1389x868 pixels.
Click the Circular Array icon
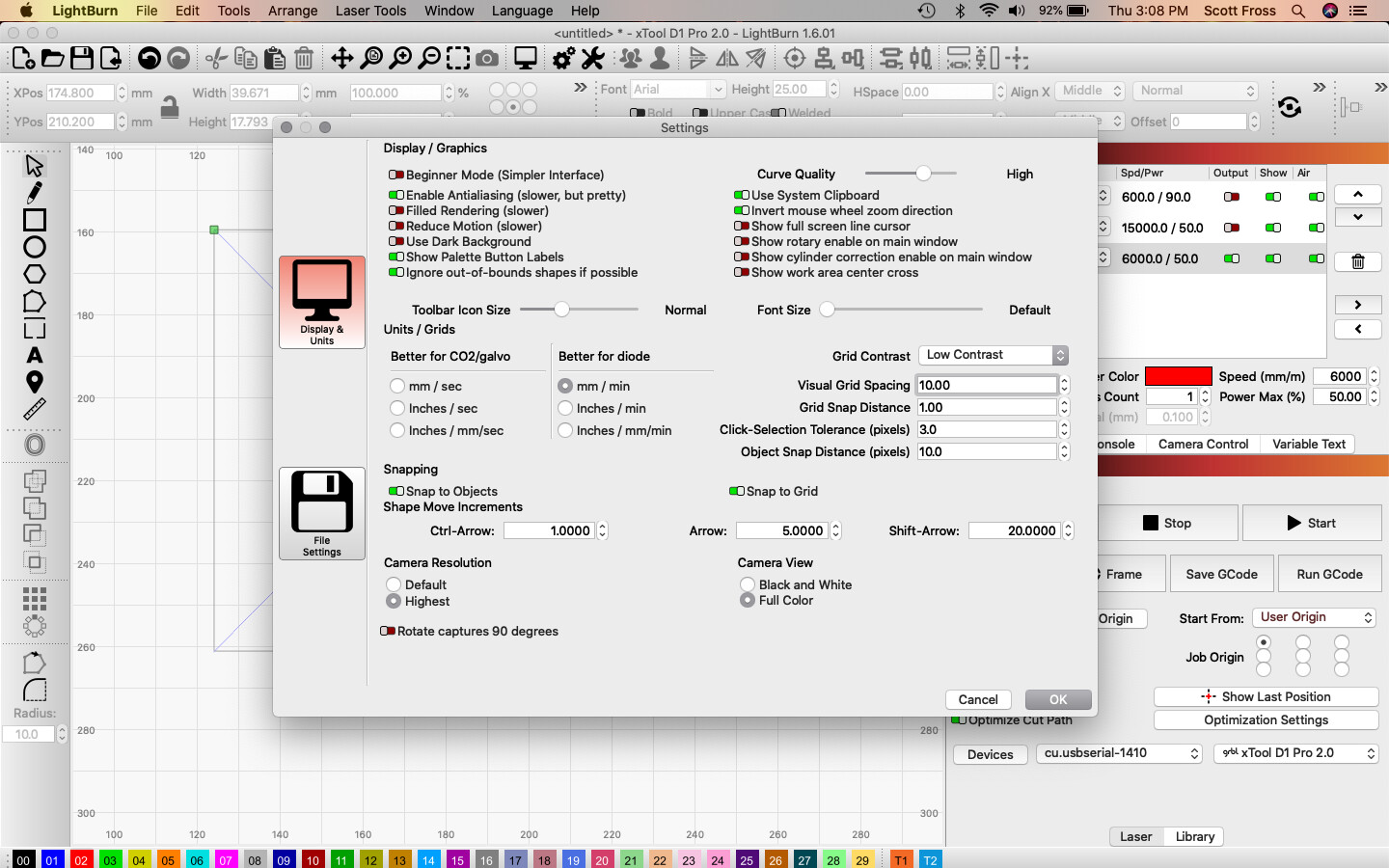(35, 626)
